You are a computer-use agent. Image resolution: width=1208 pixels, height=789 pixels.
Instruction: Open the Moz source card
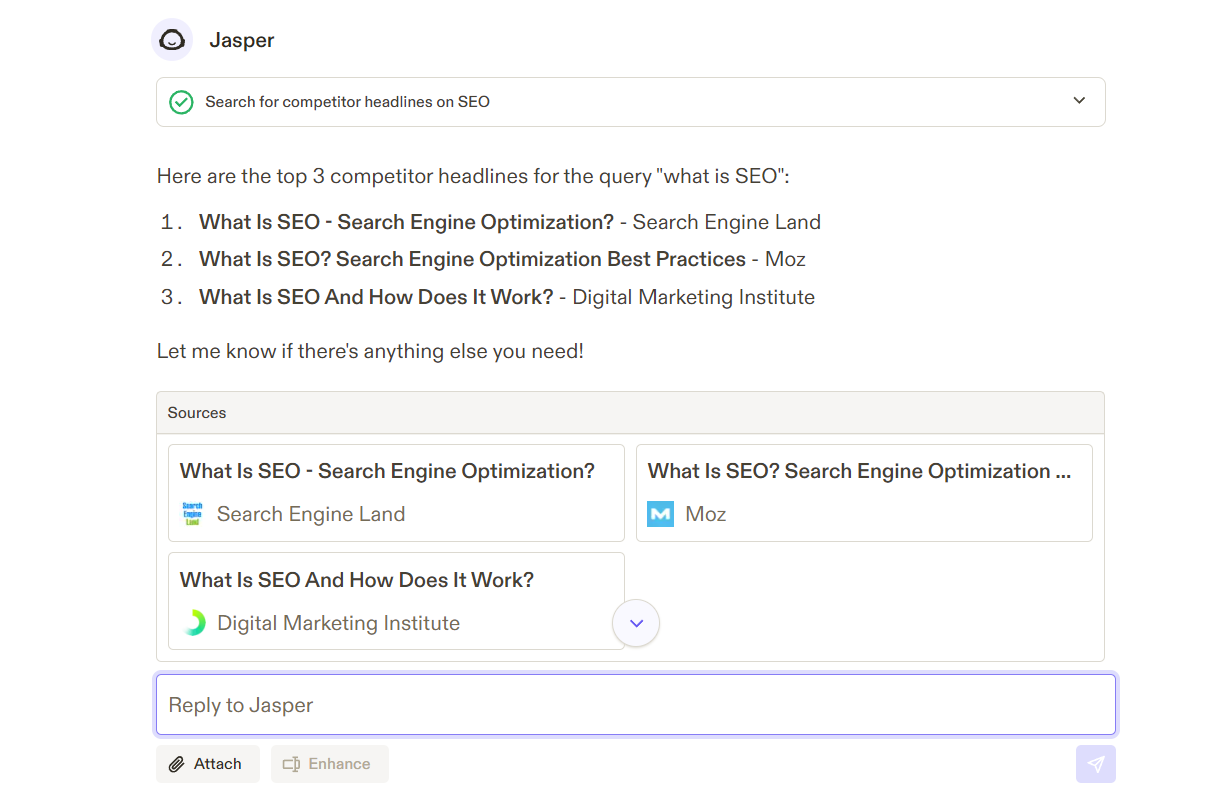pyautogui.click(x=864, y=493)
